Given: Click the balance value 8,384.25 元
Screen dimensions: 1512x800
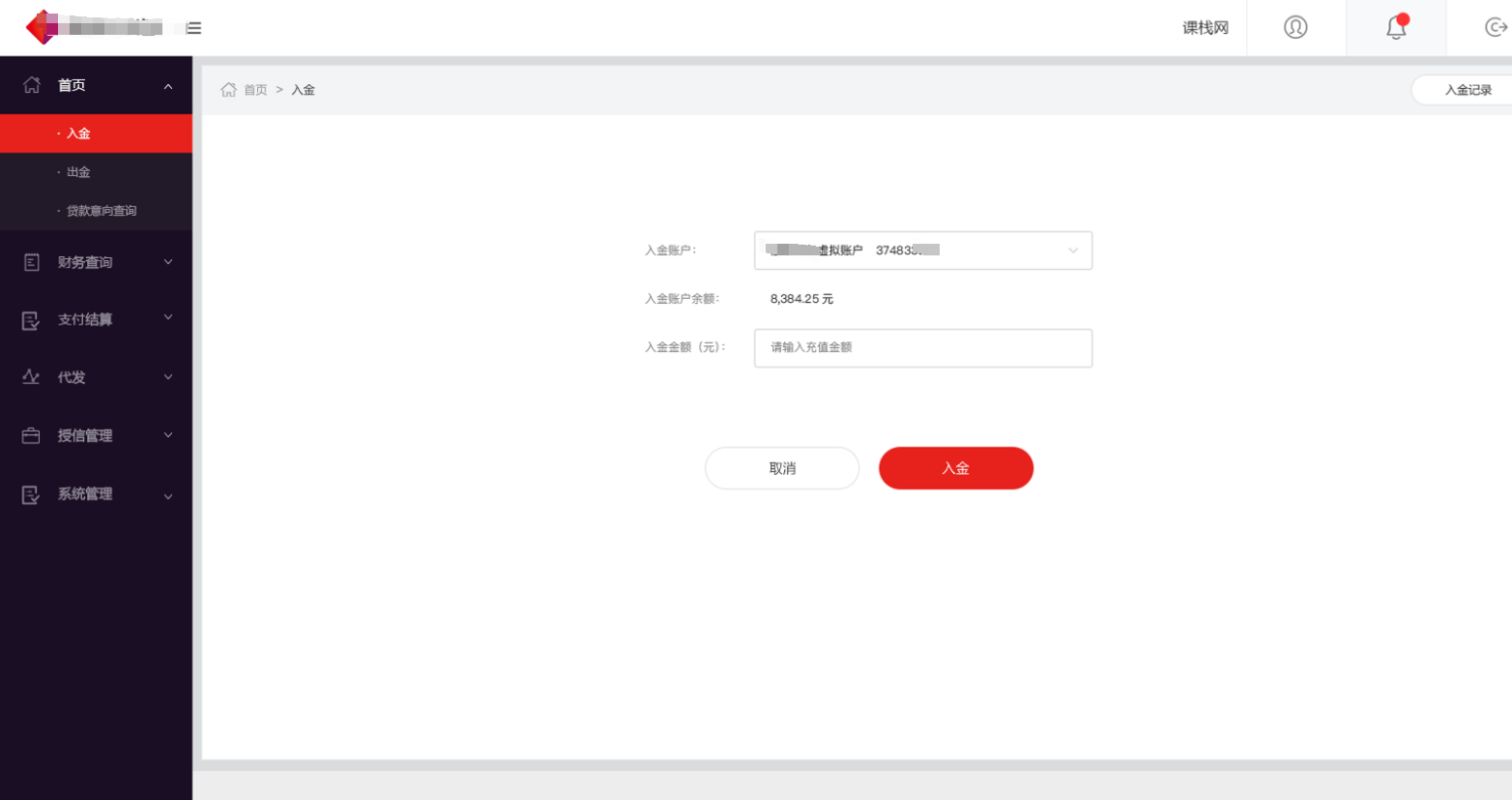Looking at the screenshot, I should 801,299.
